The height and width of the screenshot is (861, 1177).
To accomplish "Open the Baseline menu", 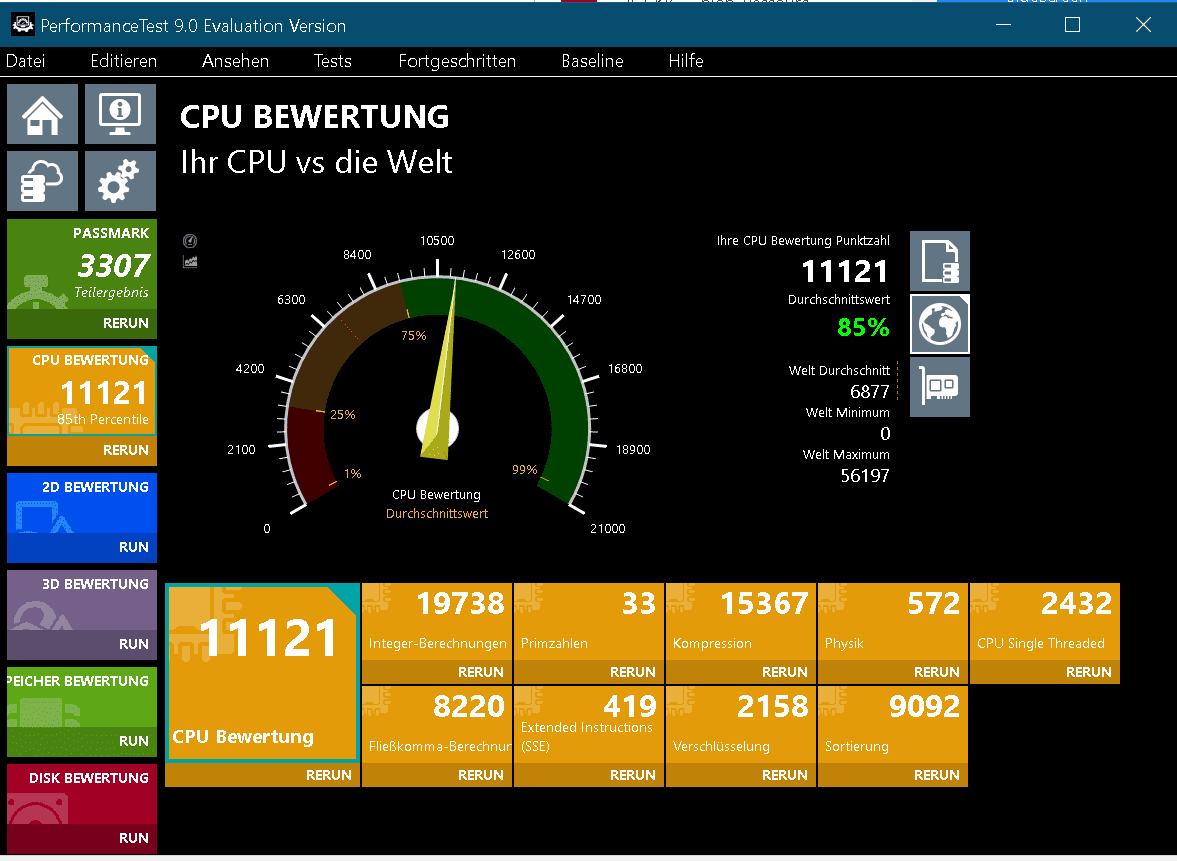I will click(x=592, y=61).
